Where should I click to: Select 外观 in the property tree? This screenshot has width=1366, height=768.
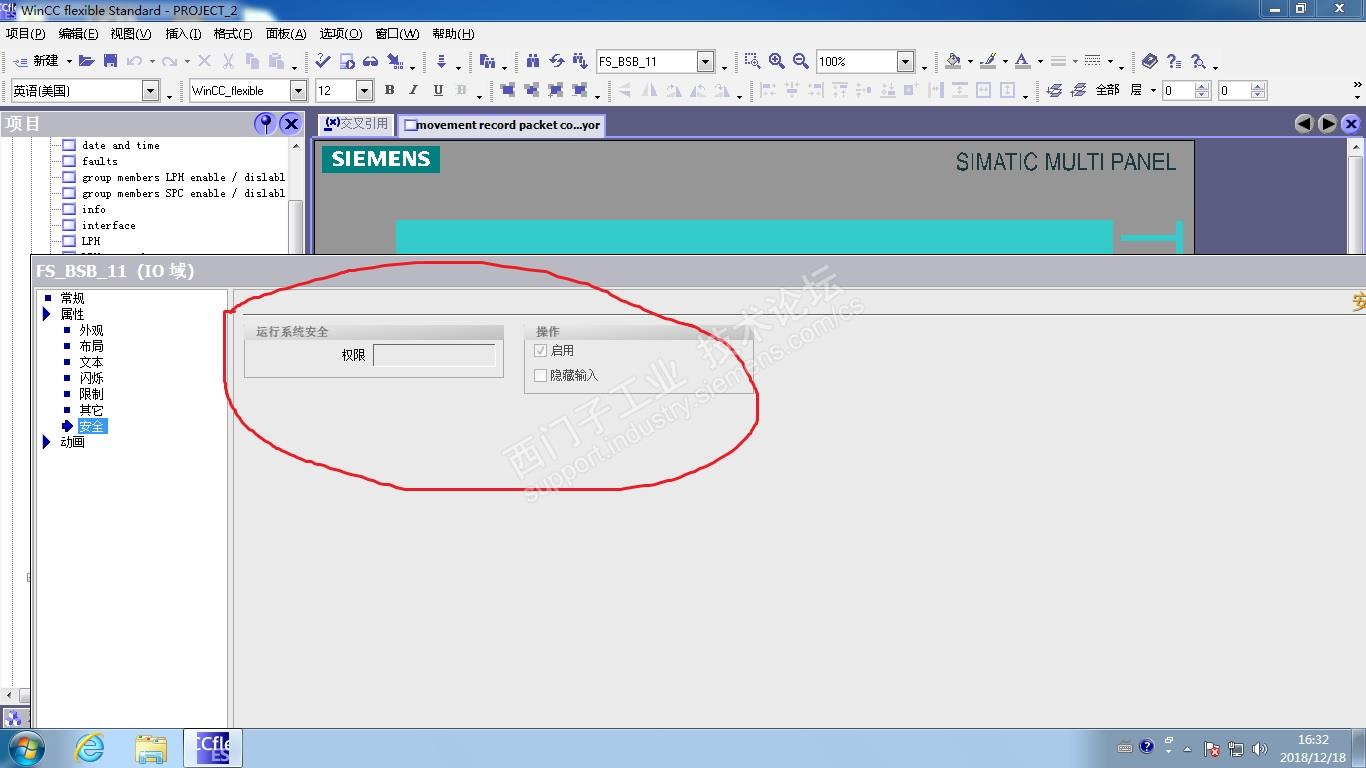click(91, 330)
